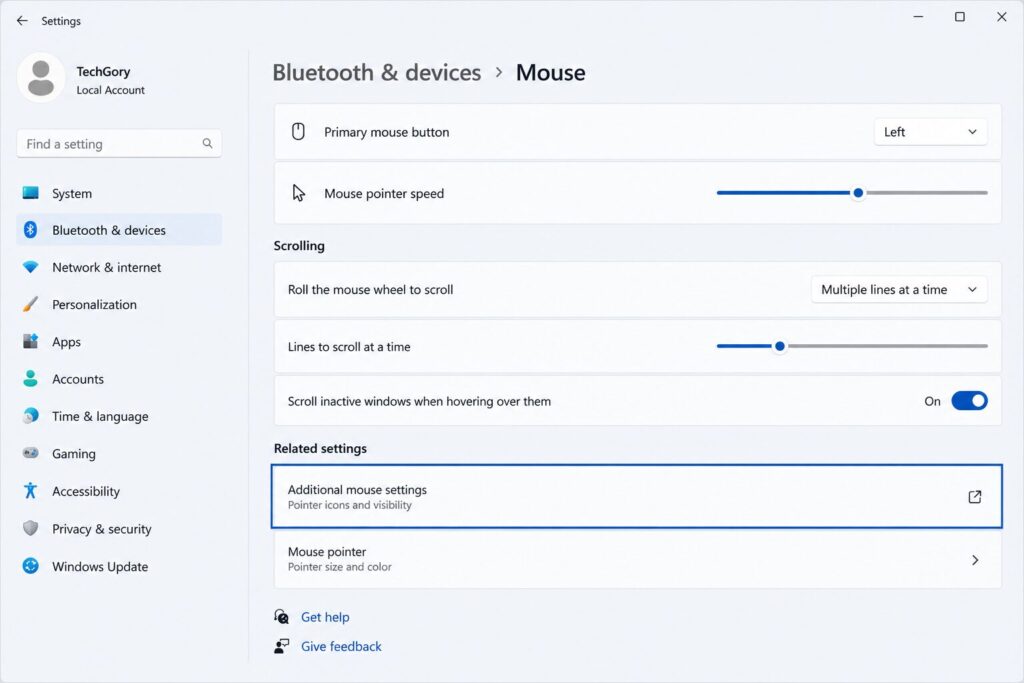Click the pointer icon beside Mouse pointer speed
Screen dimensions: 1024x683
click(298, 193)
